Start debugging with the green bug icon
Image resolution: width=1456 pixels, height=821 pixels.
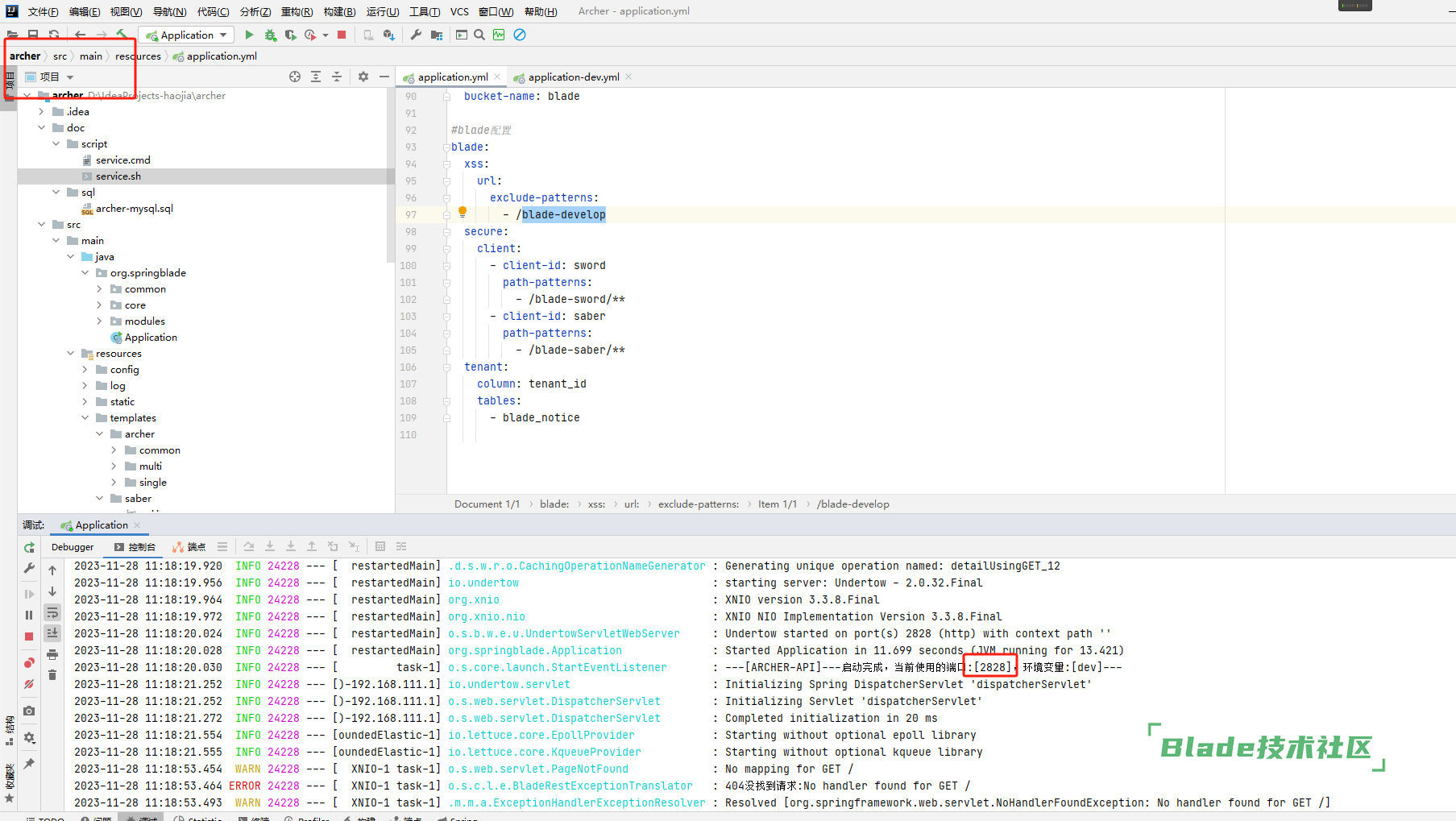pos(270,35)
